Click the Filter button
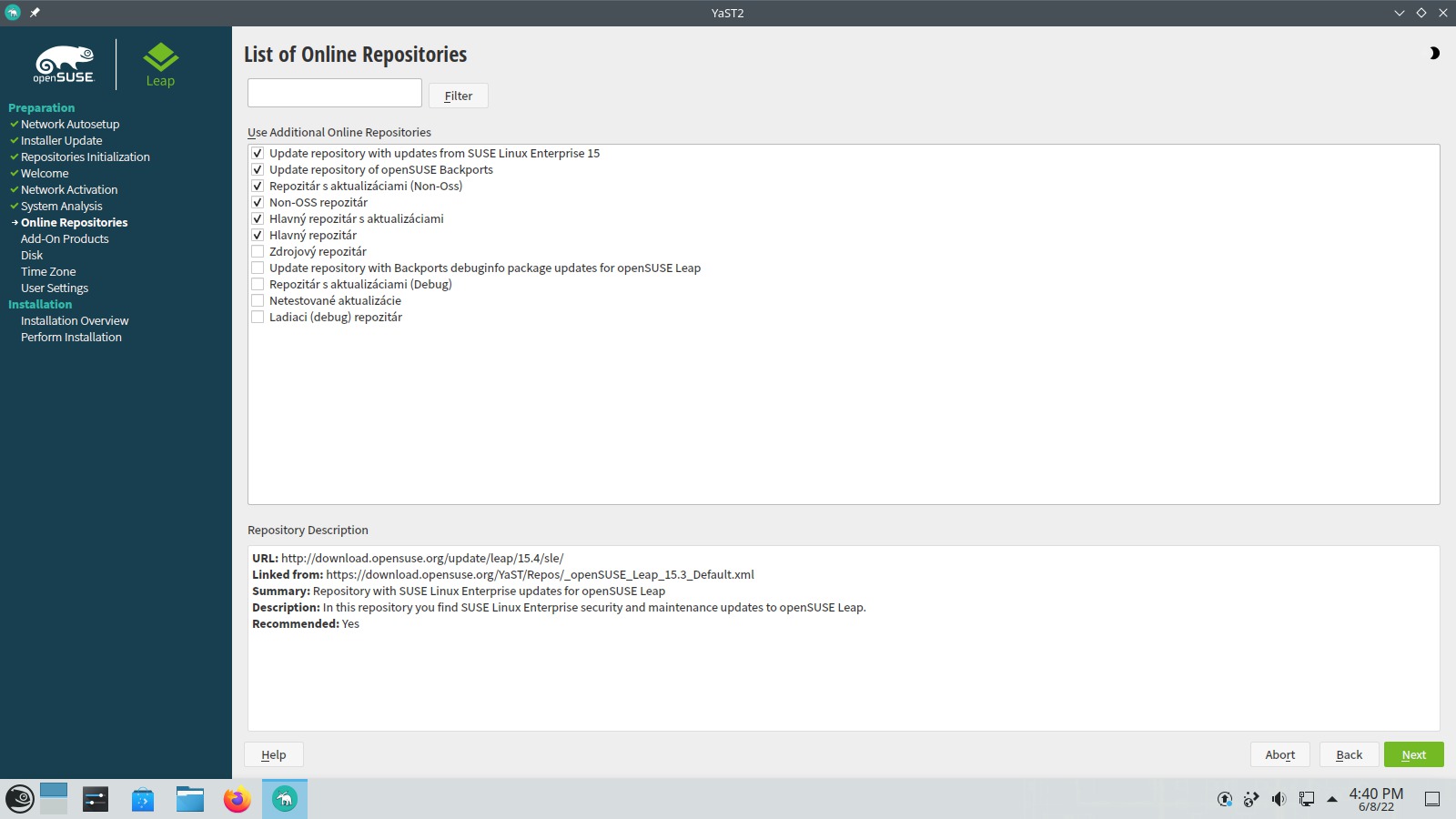This screenshot has height=819, width=1456. pos(459,96)
